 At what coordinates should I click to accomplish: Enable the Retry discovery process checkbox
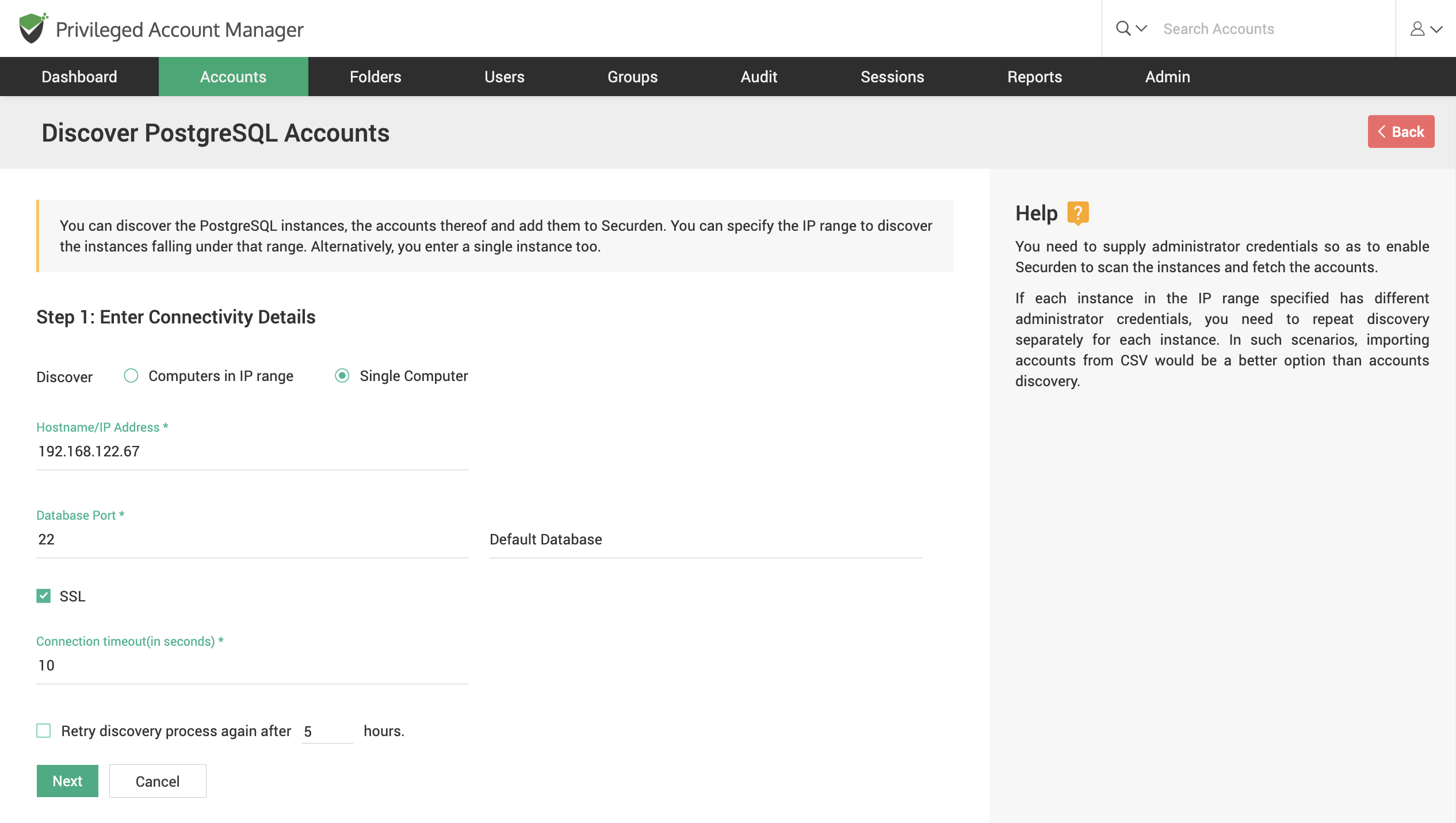tap(44, 731)
